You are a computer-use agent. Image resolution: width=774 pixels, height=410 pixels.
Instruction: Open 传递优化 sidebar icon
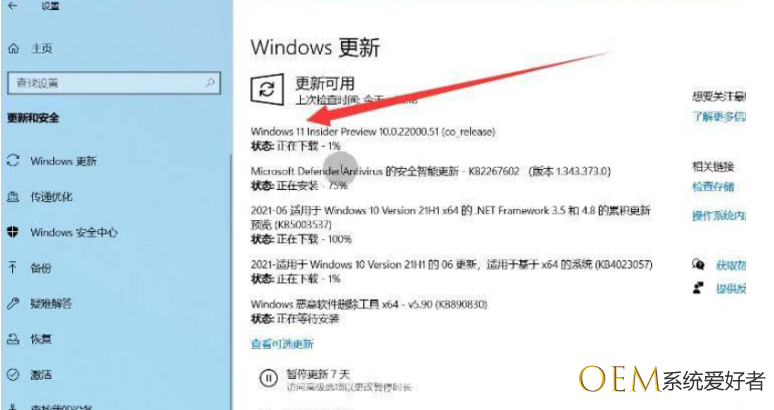13,197
